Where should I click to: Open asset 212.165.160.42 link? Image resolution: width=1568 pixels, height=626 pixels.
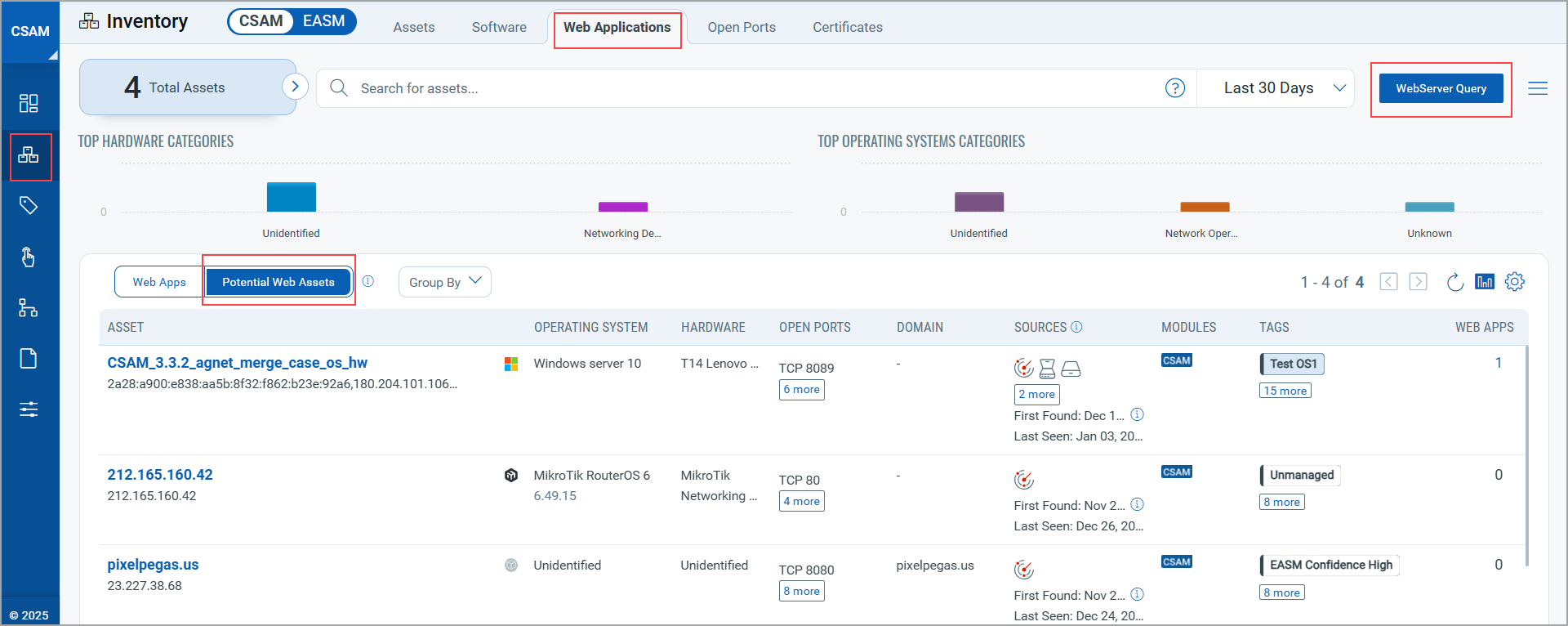(160, 475)
